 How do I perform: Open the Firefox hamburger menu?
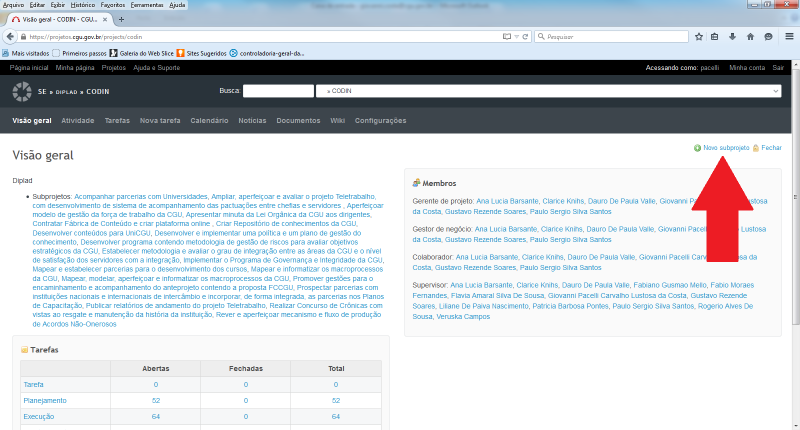(x=787, y=36)
